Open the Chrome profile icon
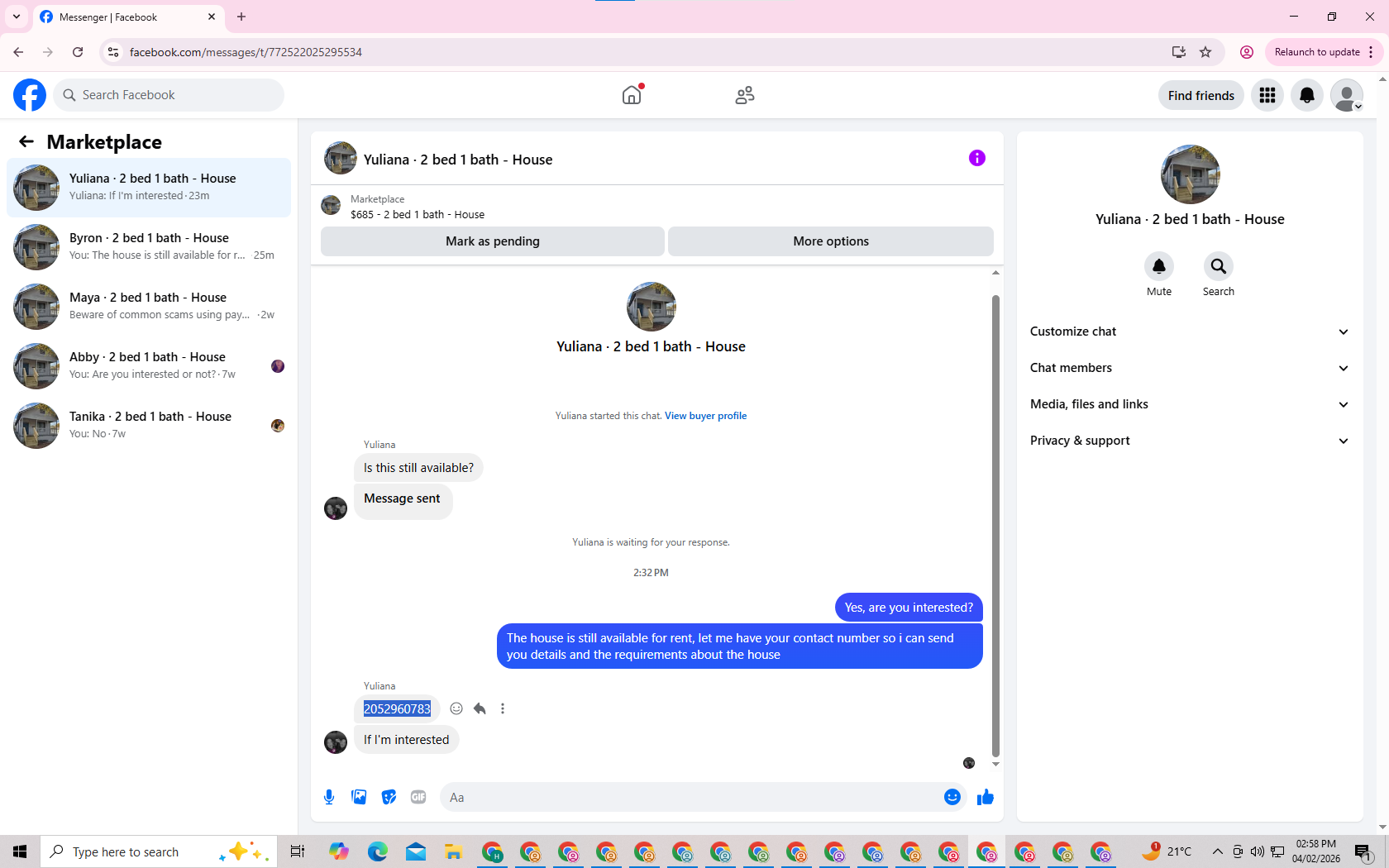 pos(1247,52)
